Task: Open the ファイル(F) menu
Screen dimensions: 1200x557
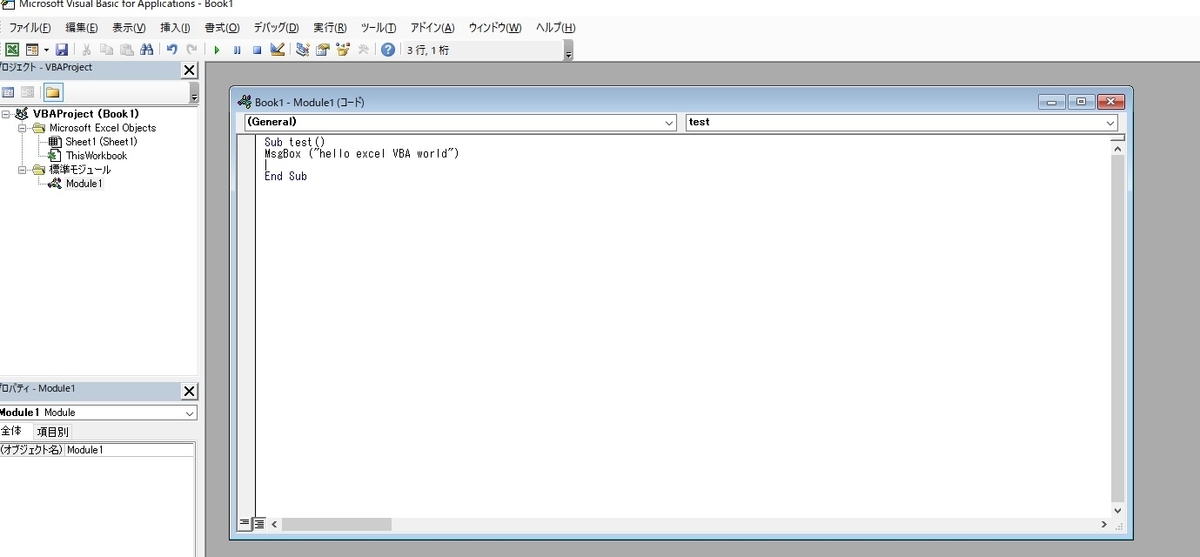Action: 29,28
